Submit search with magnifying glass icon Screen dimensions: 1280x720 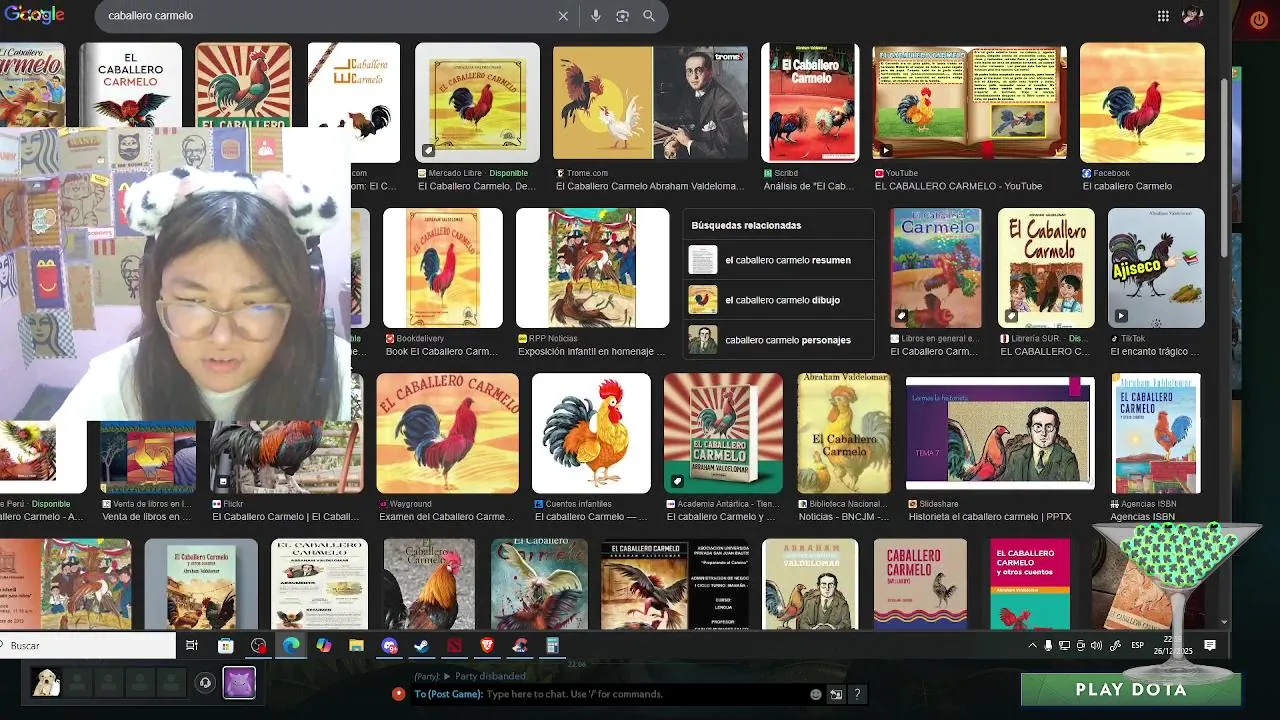pos(649,16)
